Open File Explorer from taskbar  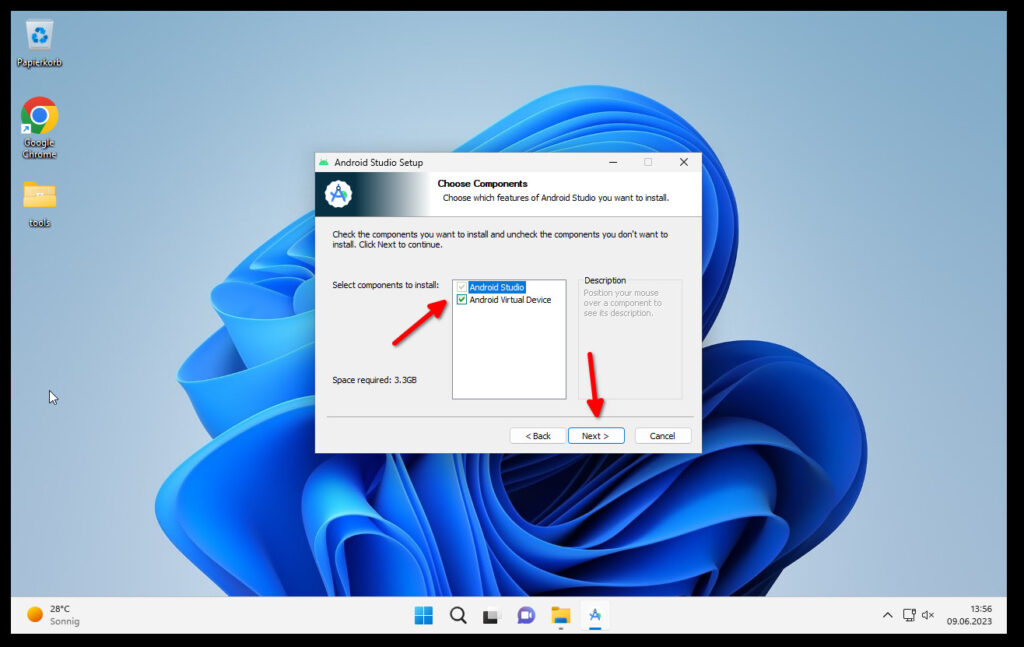(x=560, y=615)
